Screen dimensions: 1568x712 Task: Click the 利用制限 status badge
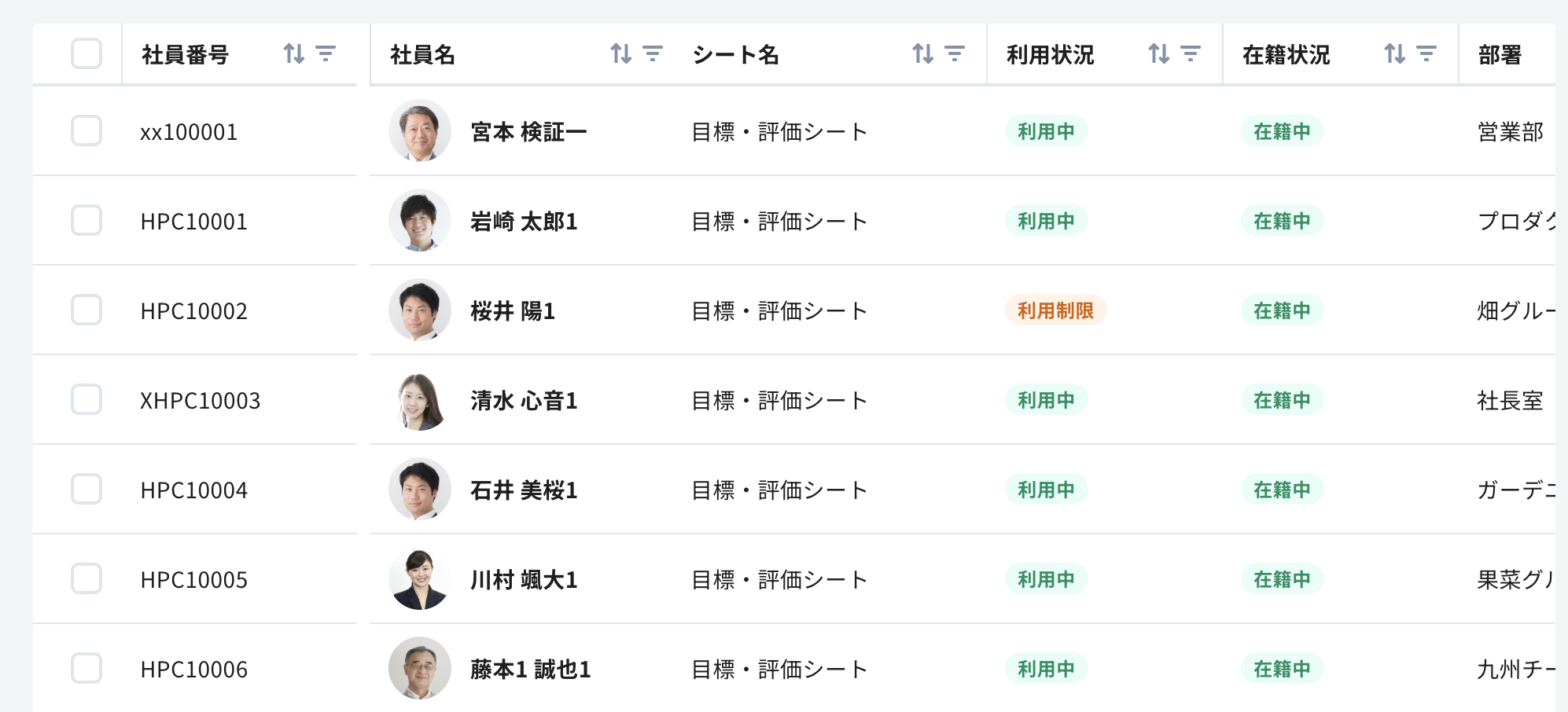pyautogui.click(x=1055, y=310)
